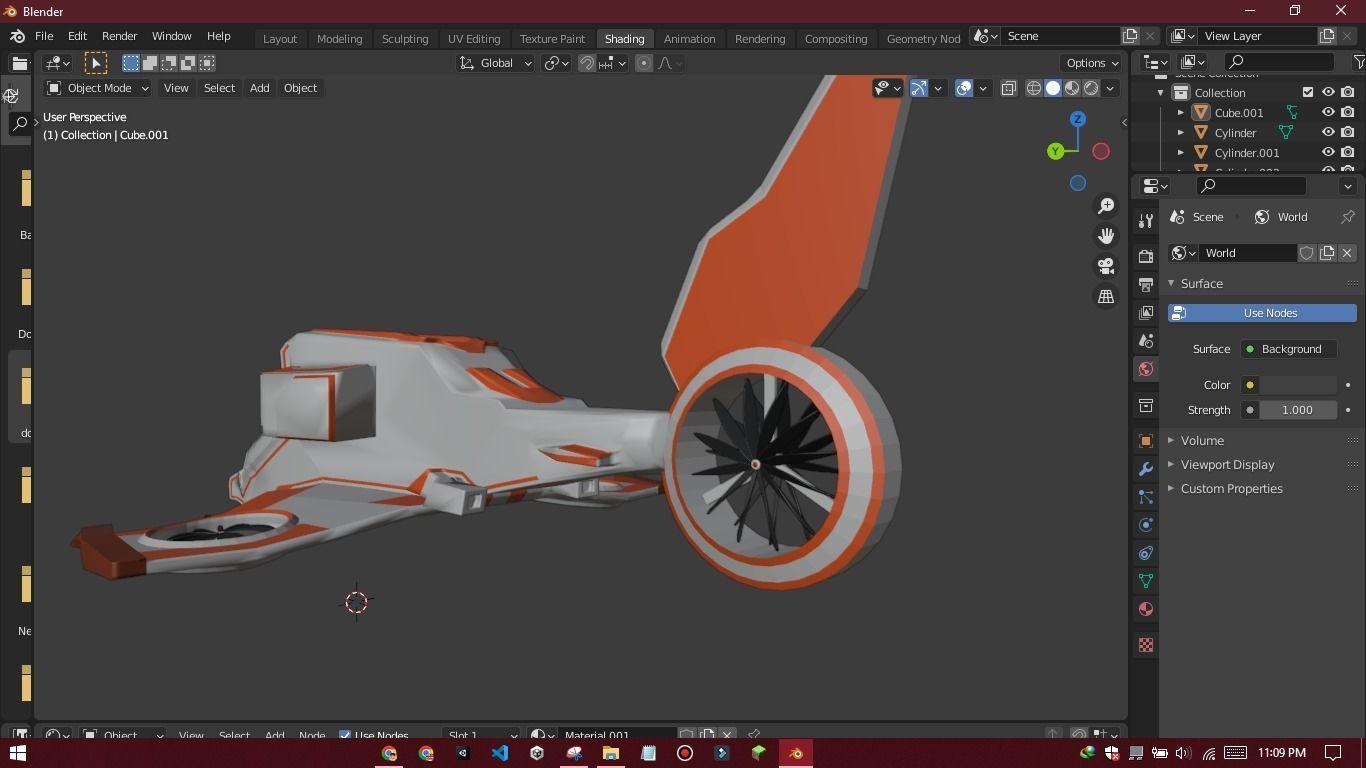Select material preview viewport shading
The height and width of the screenshot is (768, 1366).
click(x=1072, y=88)
